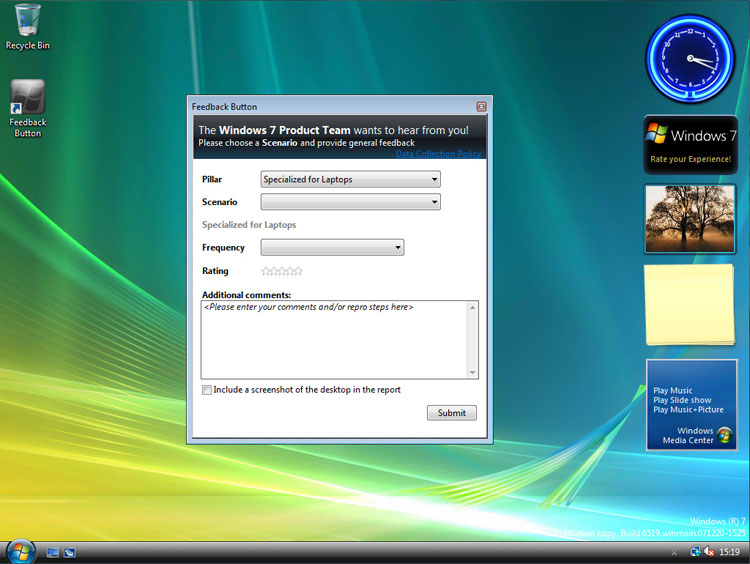
Task: Set the rating to three stars
Action: pos(282,271)
